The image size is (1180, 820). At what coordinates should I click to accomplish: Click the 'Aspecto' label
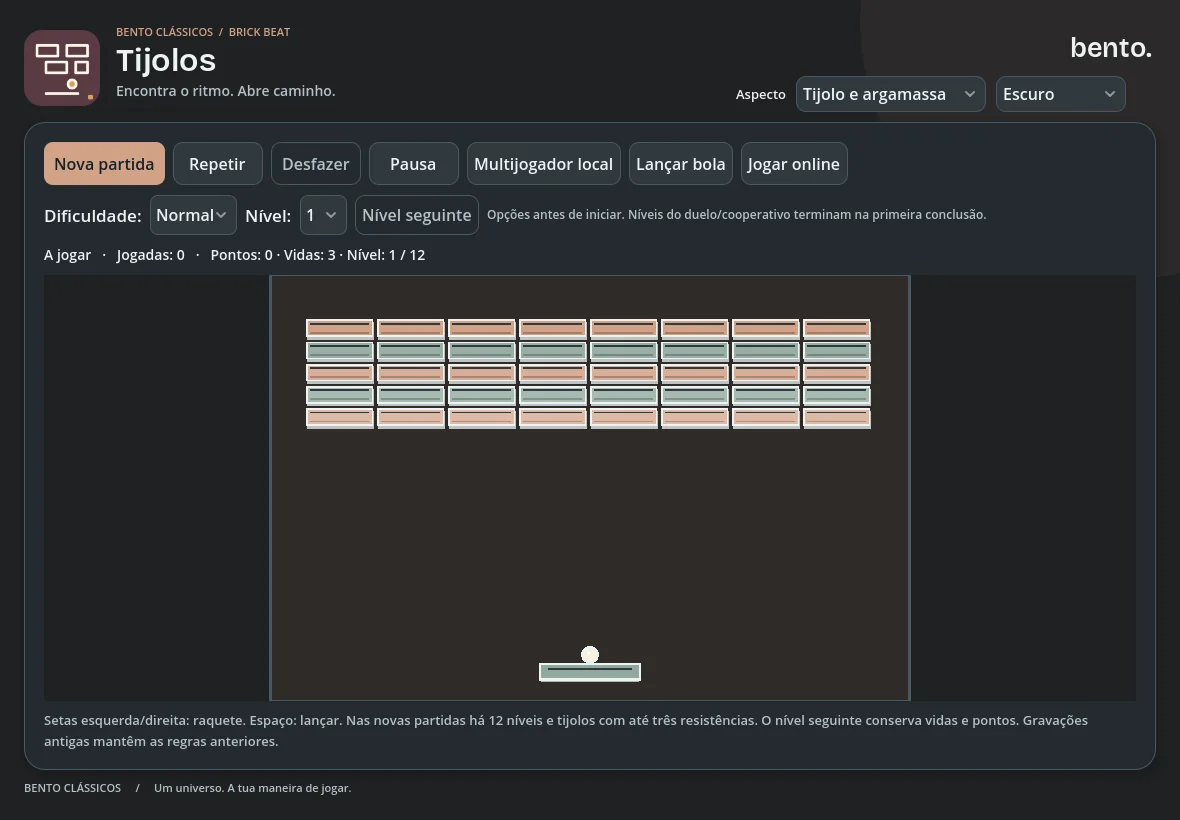[x=760, y=95]
